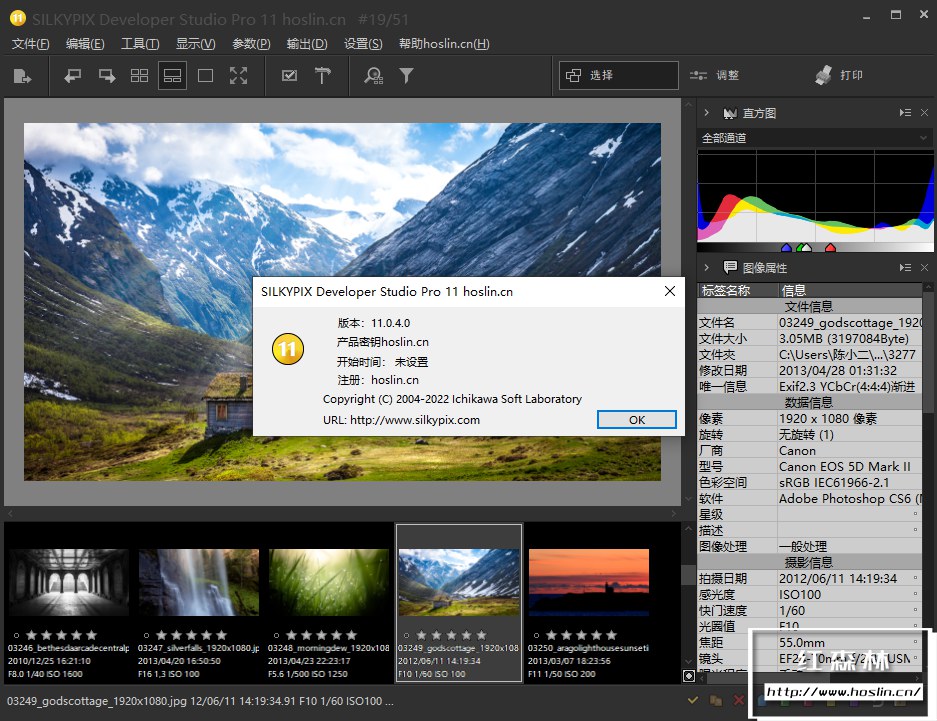Go to previous image with left arrow icon
The image size is (937, 721).
pyautogui.click(x=73, y=76)
